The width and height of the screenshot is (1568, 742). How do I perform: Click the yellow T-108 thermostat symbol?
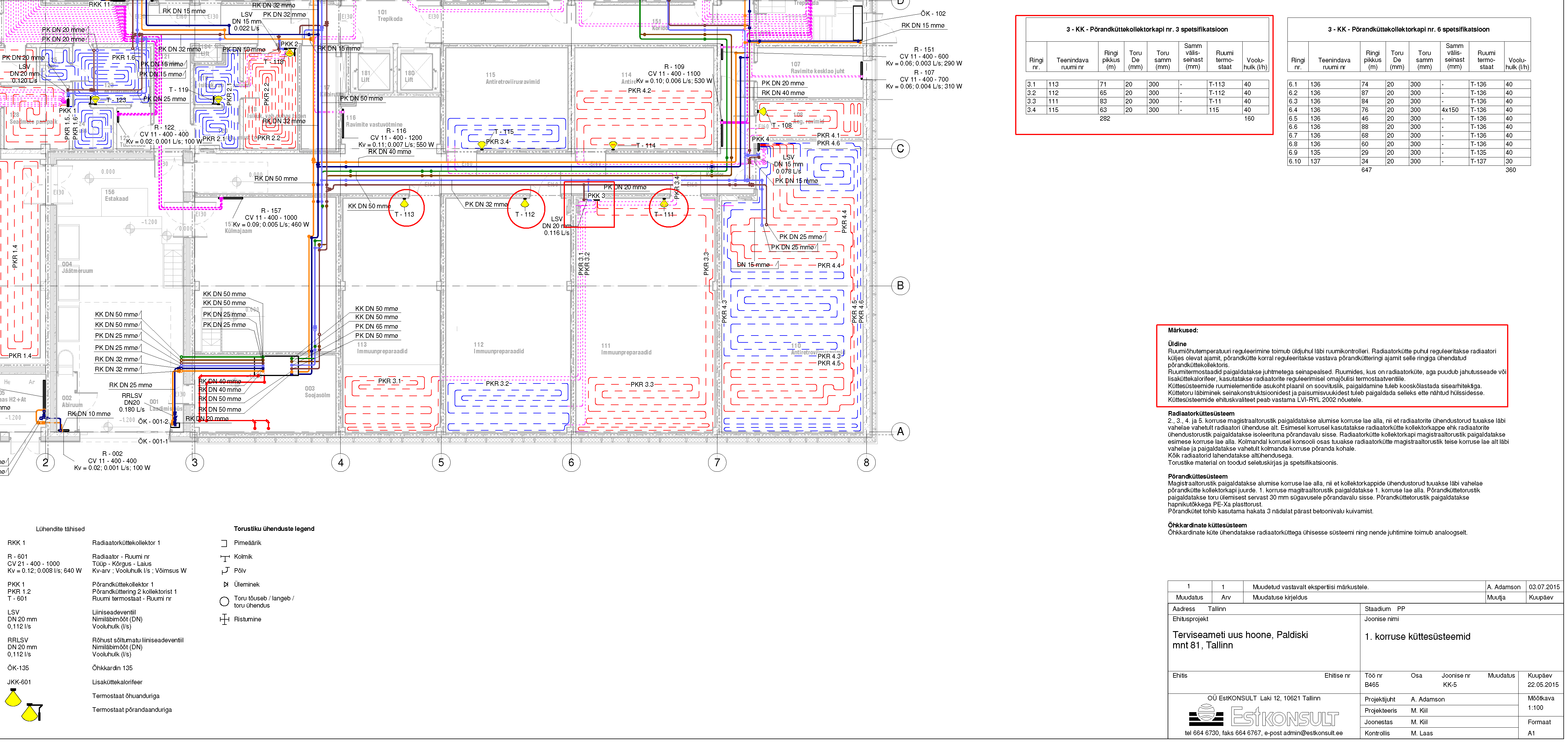point(763,112)
